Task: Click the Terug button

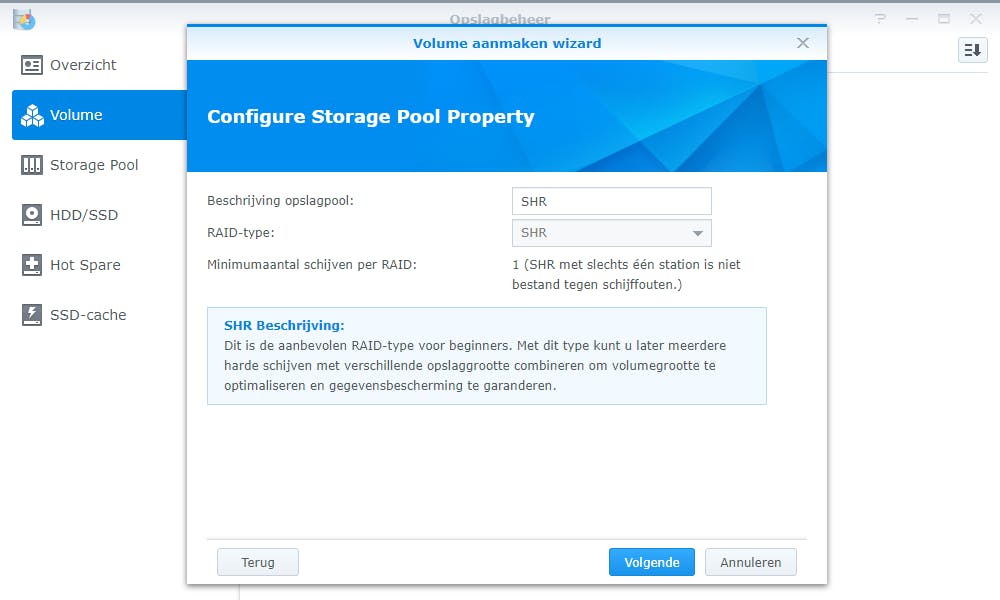Action: (258, 562)
